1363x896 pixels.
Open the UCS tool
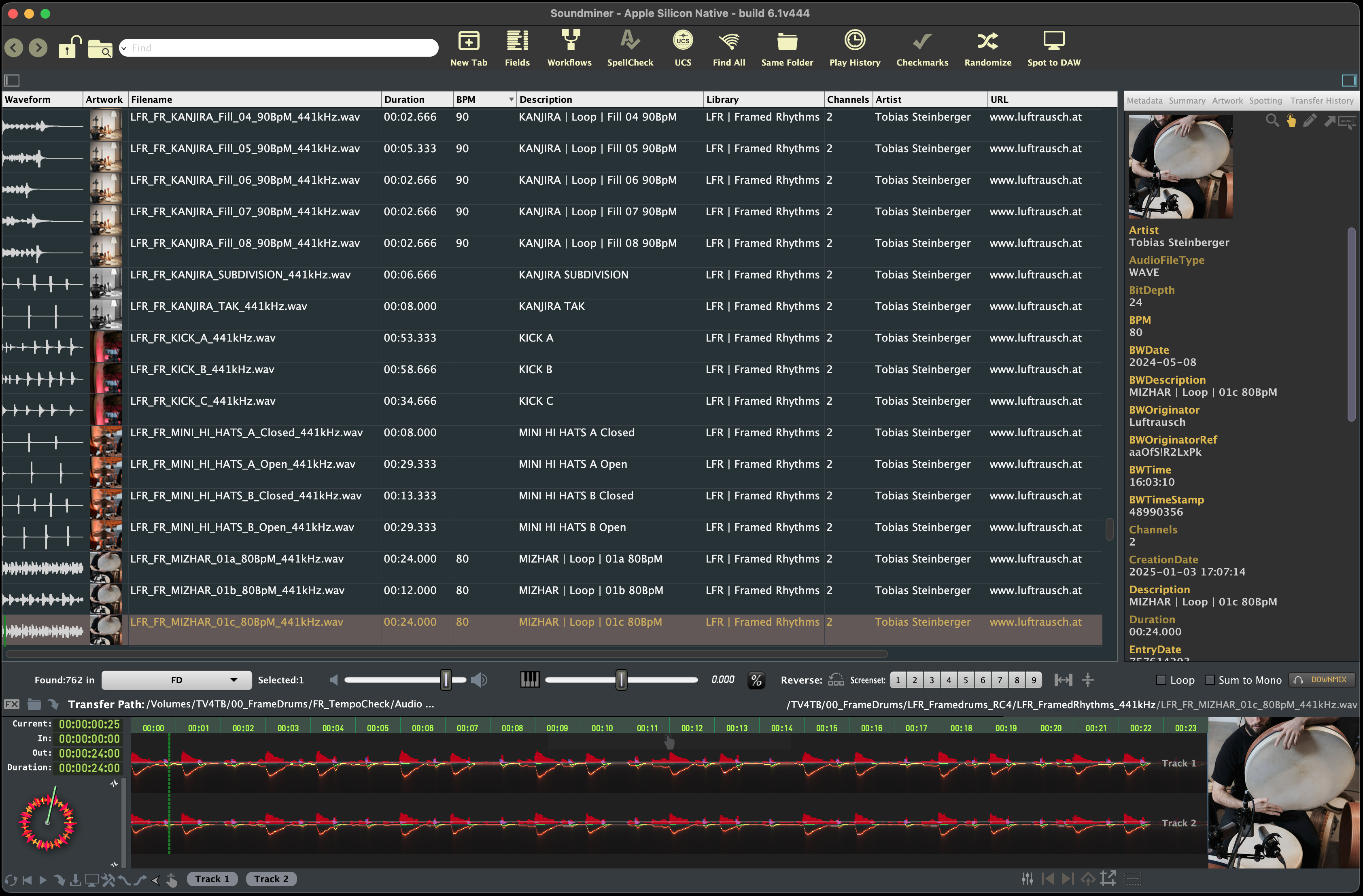pyautogui.click(x=683, y=48)
